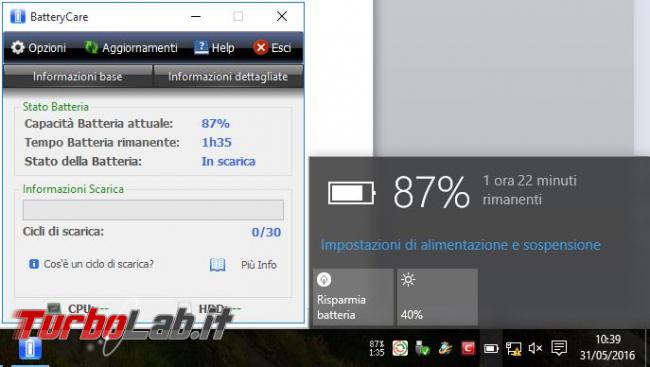Toggle Risparmia batteria tile
The width and height of the screenshot is (650, 367).
pos(353,297)
